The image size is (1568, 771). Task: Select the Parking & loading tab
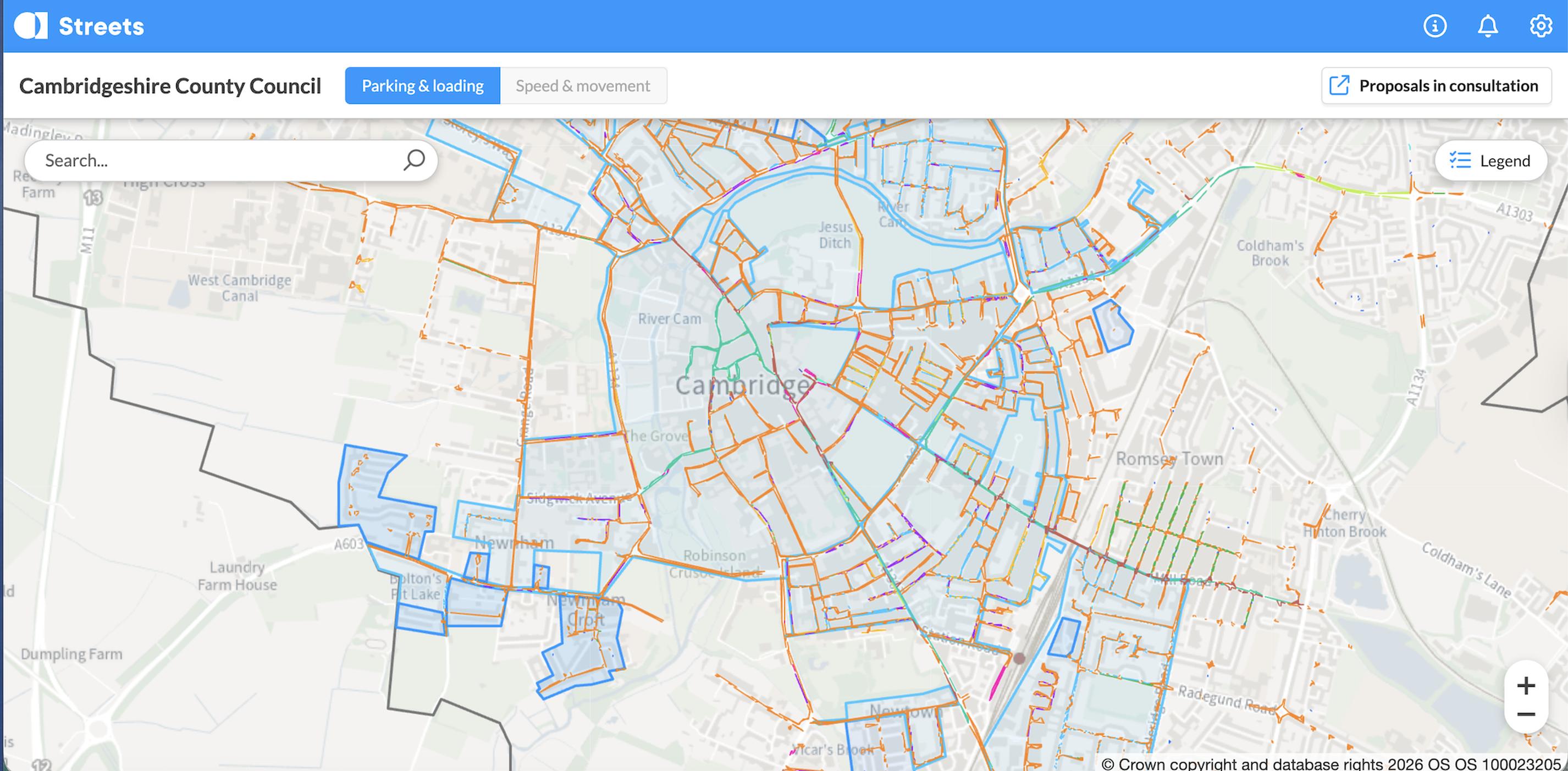tap(422, 85)
